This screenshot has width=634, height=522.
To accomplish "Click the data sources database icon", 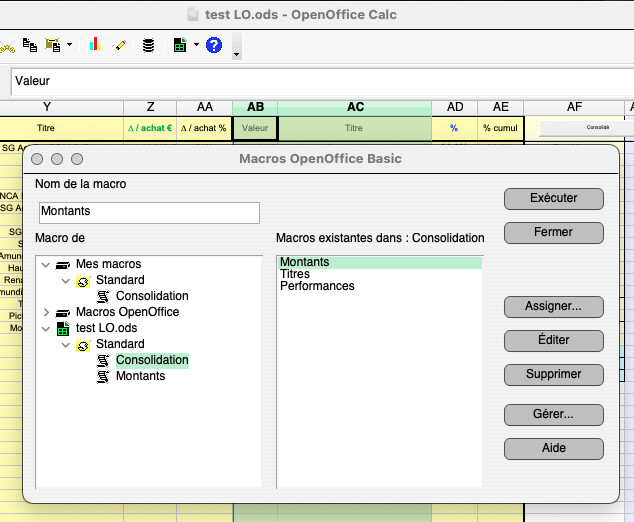I will click(148, 45).
